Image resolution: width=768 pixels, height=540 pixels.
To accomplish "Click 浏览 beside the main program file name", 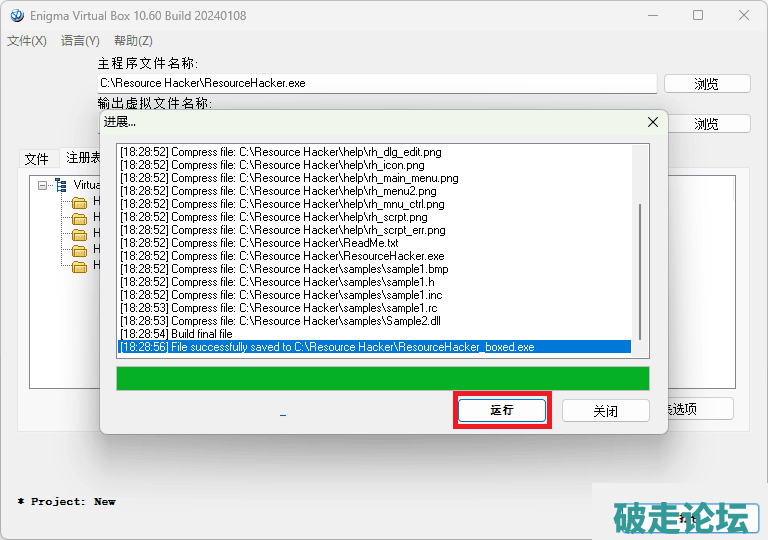I will click(706, 84).
